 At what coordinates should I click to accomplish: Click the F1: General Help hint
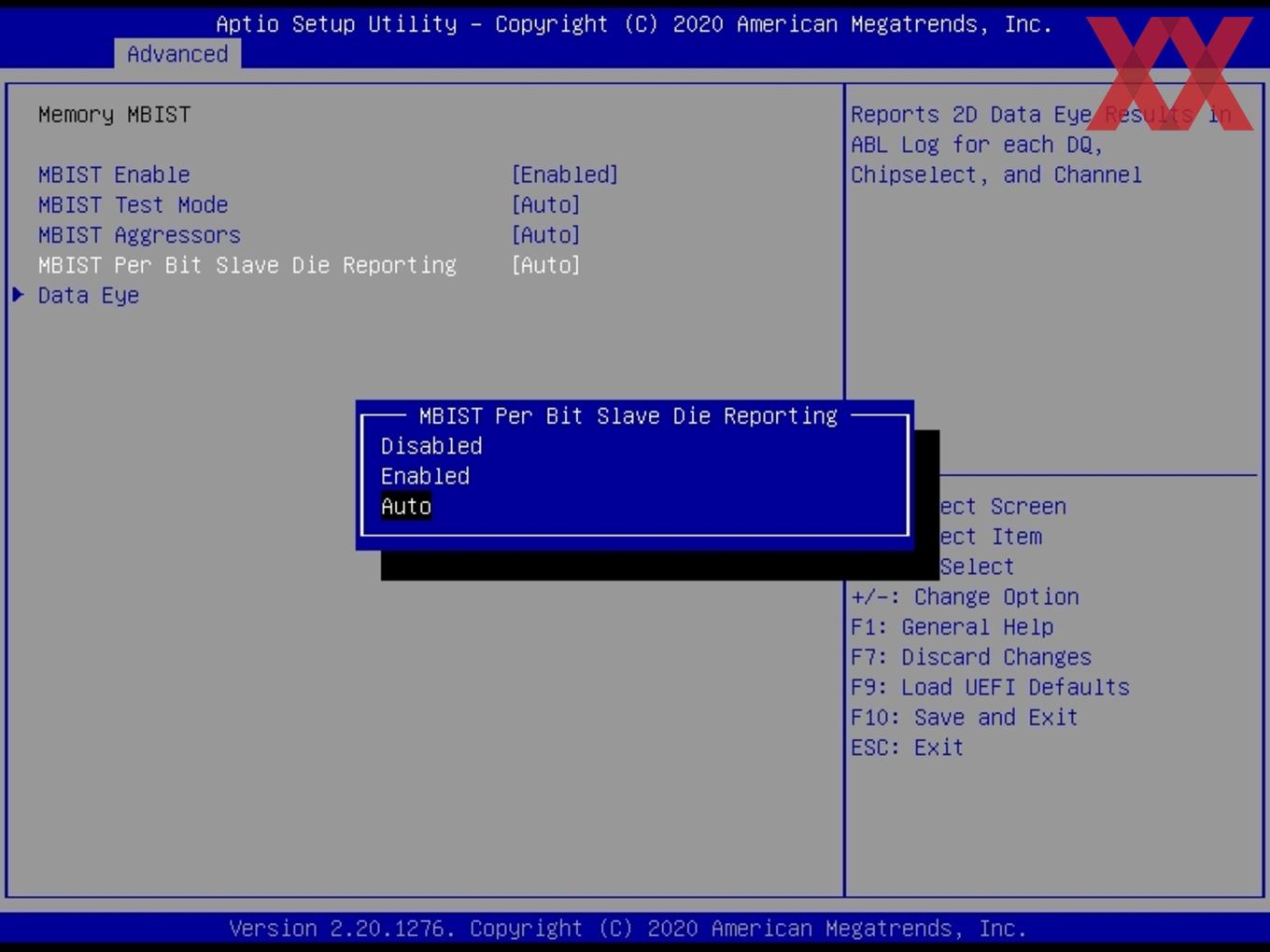point(952,626)
